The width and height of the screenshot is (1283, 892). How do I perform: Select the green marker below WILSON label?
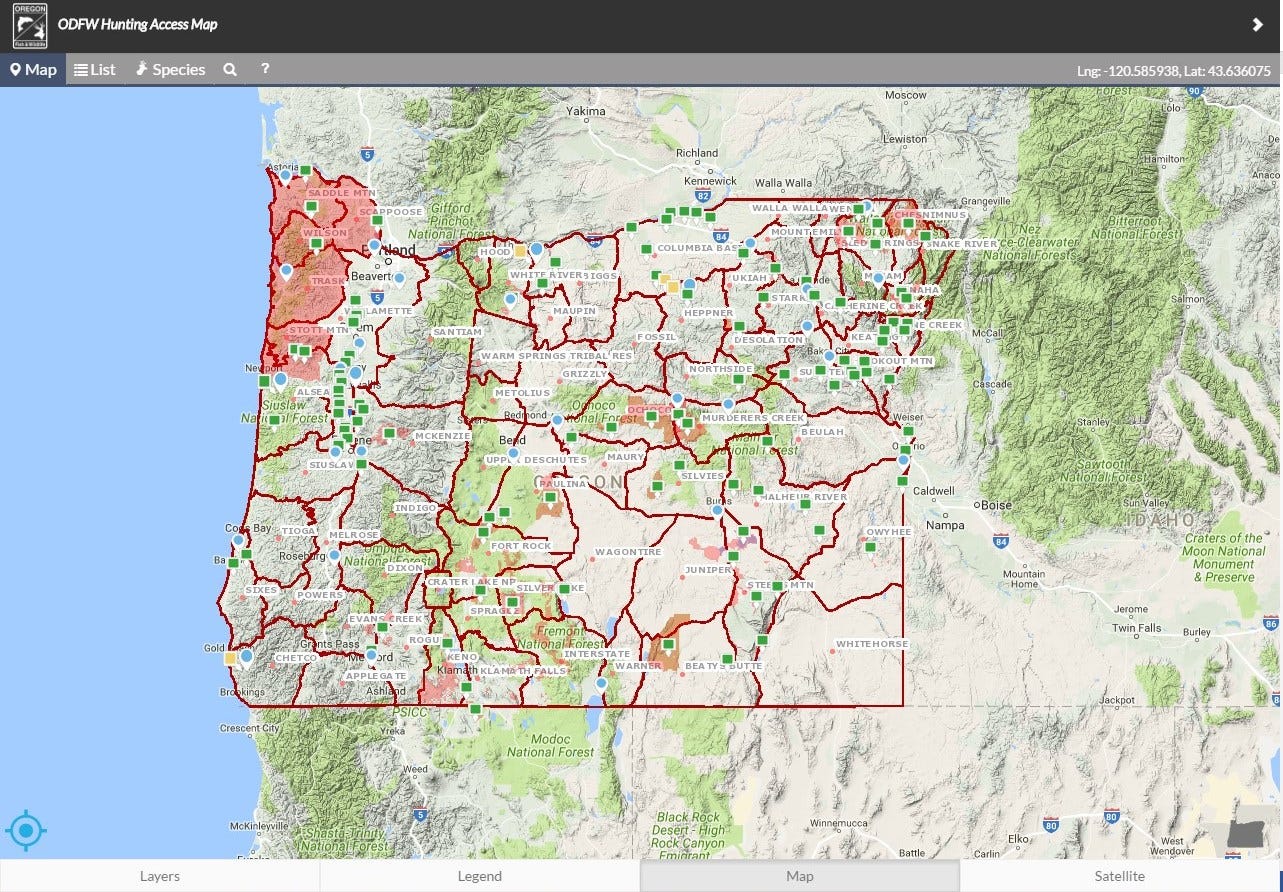[x=317, y=243]
